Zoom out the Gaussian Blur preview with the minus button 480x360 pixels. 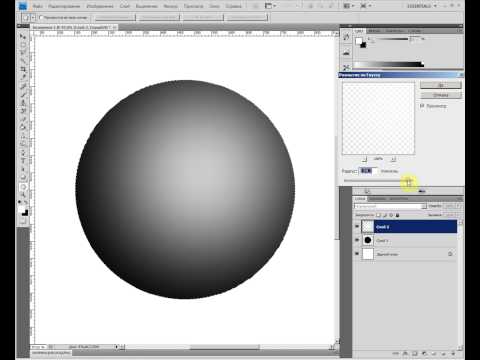tap(365, 159)
